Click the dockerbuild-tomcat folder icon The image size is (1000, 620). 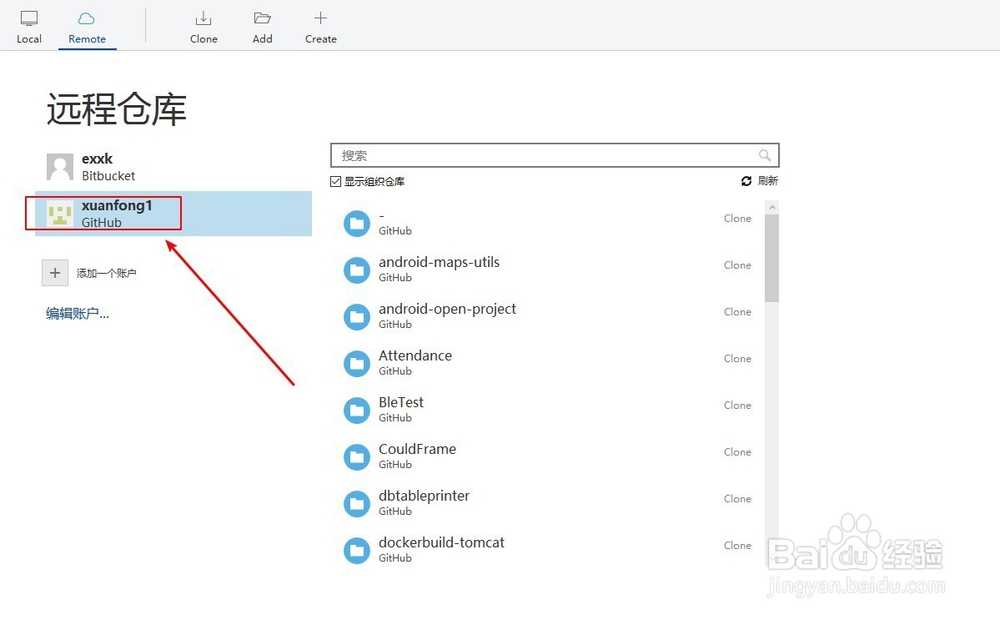(357, 550)
